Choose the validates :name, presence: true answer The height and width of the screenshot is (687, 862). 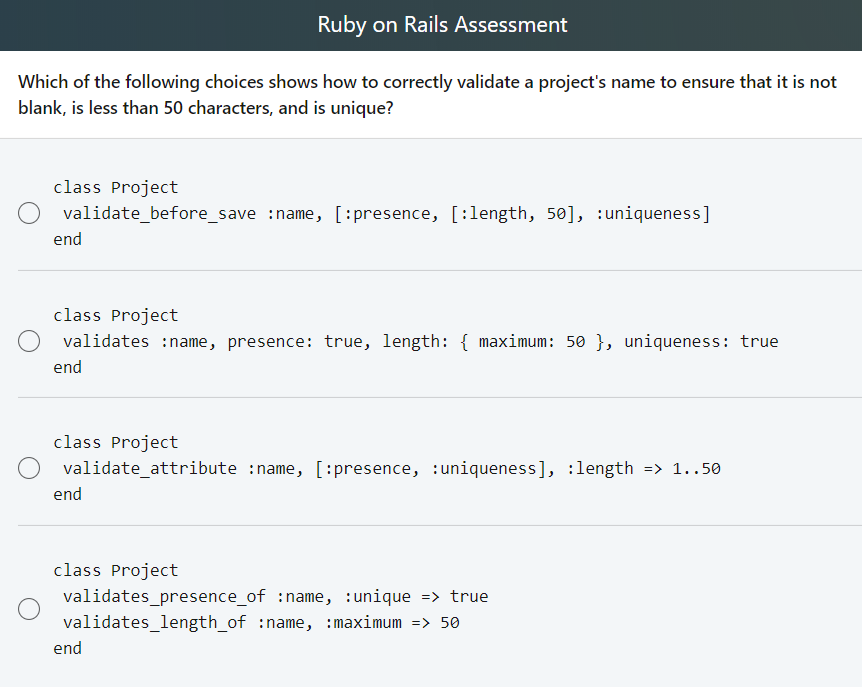click(x=29, y=340)
